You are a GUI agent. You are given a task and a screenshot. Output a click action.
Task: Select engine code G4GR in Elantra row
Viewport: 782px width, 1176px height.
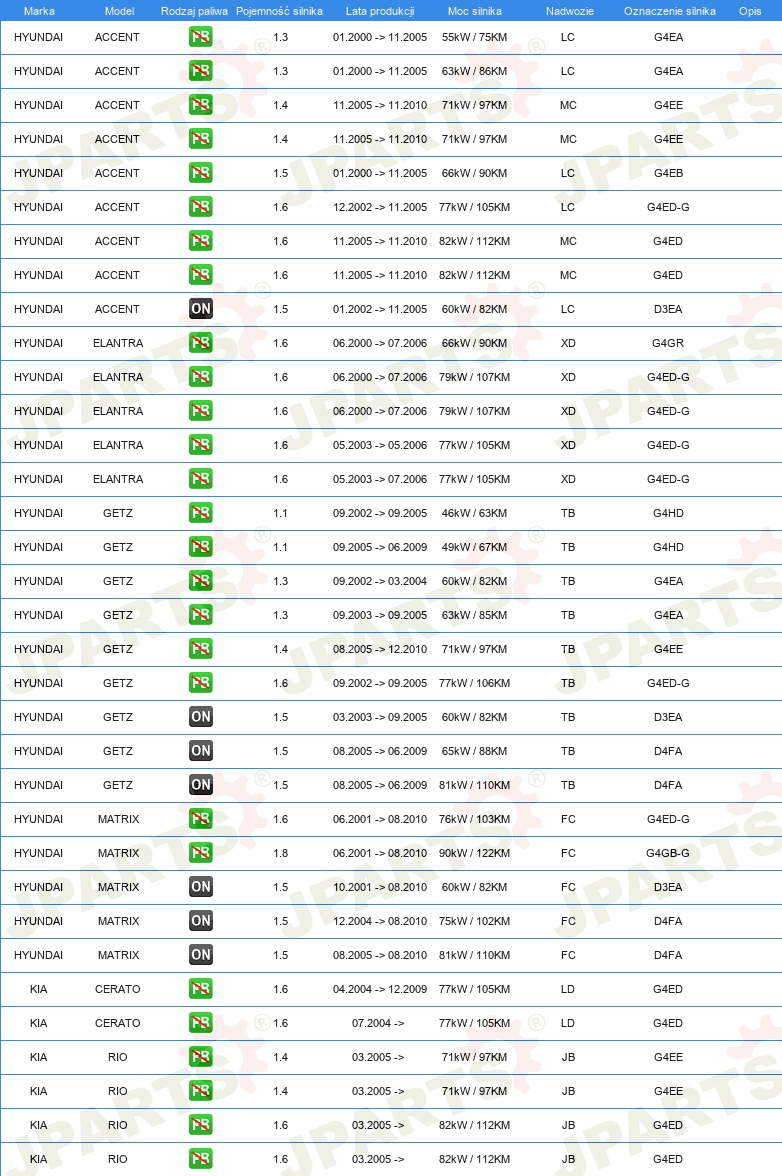coord(668,343)
